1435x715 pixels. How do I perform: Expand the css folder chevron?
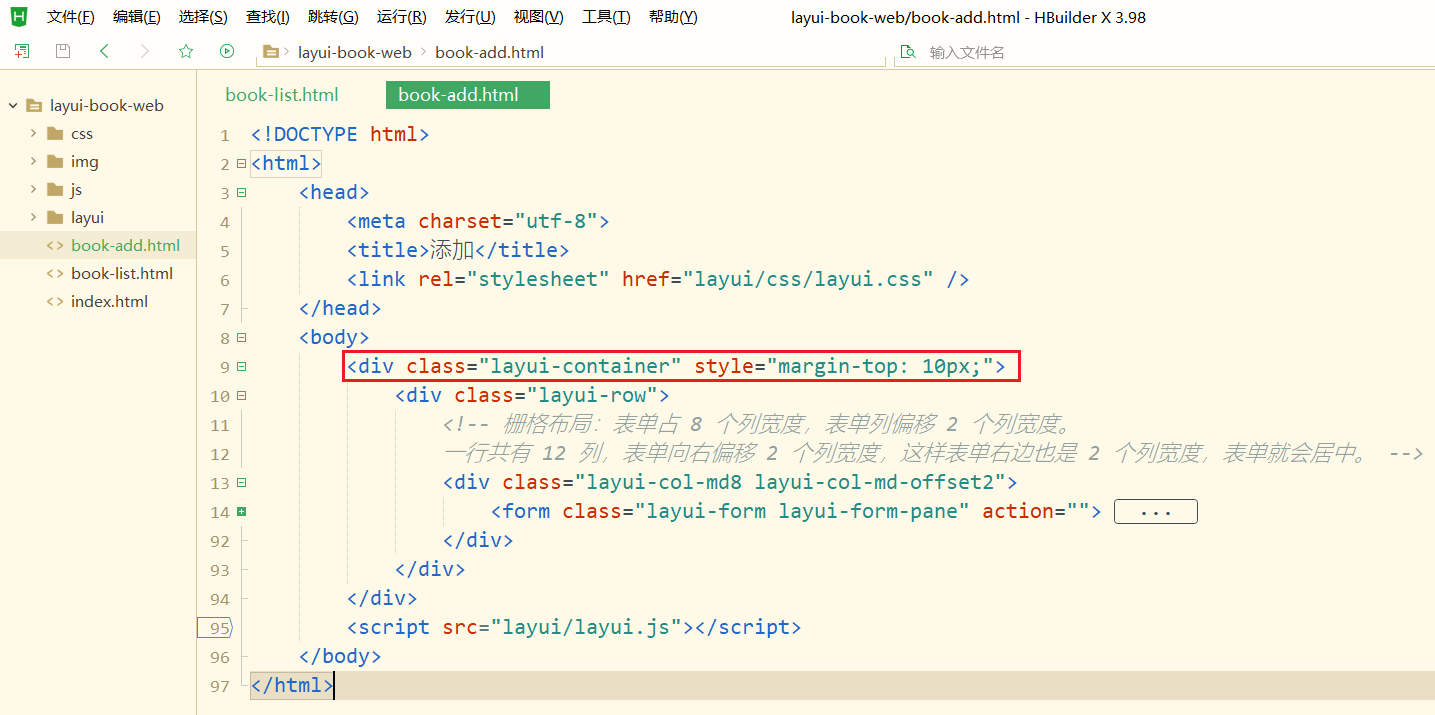[33, 133]
